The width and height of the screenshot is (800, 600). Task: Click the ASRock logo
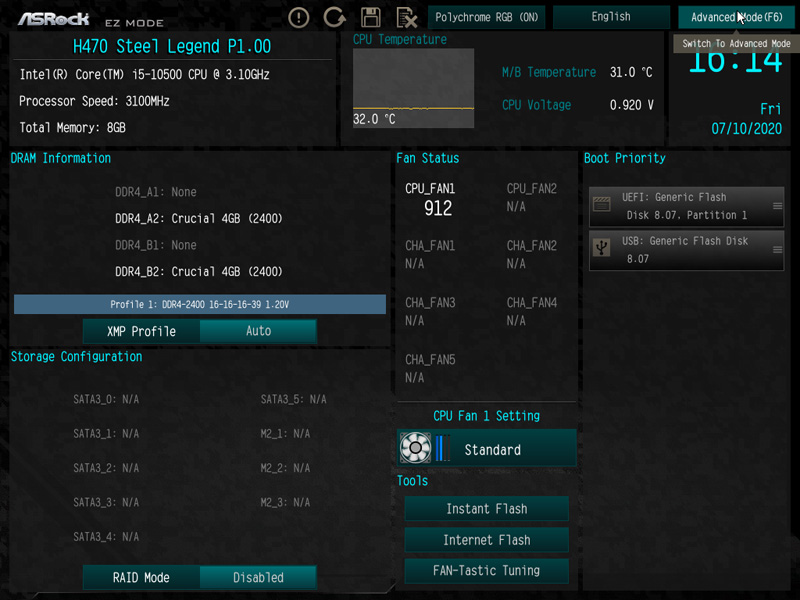coord(54,19)
